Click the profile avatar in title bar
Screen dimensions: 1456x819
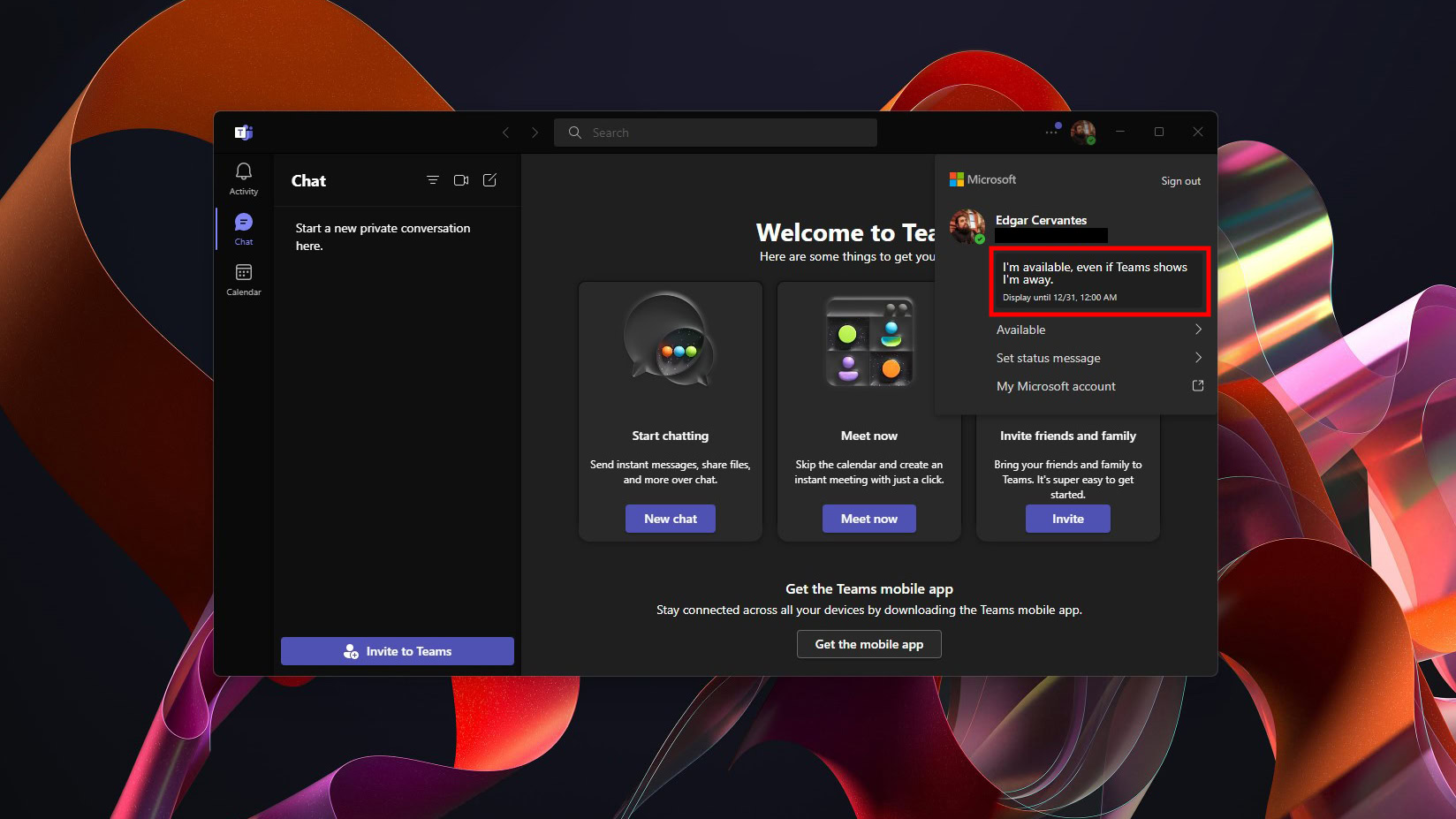[x=1082, y=132]
